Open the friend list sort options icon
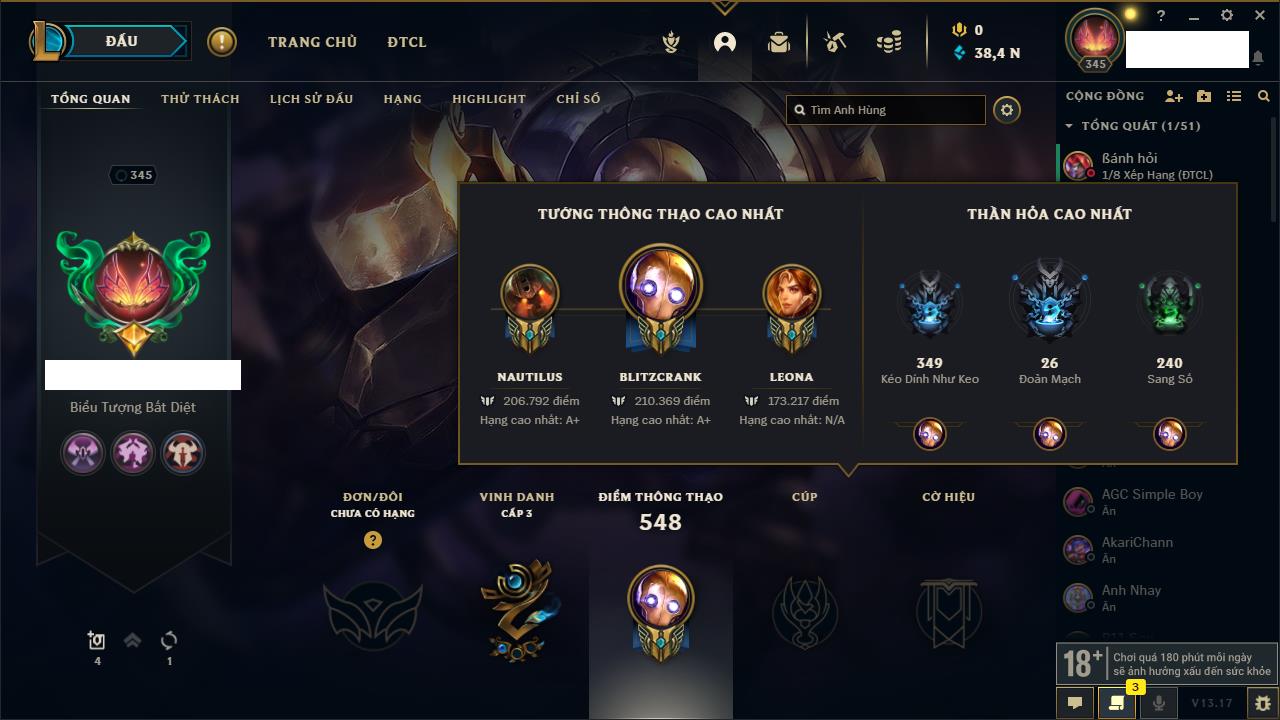 [x=1234, y=96]
